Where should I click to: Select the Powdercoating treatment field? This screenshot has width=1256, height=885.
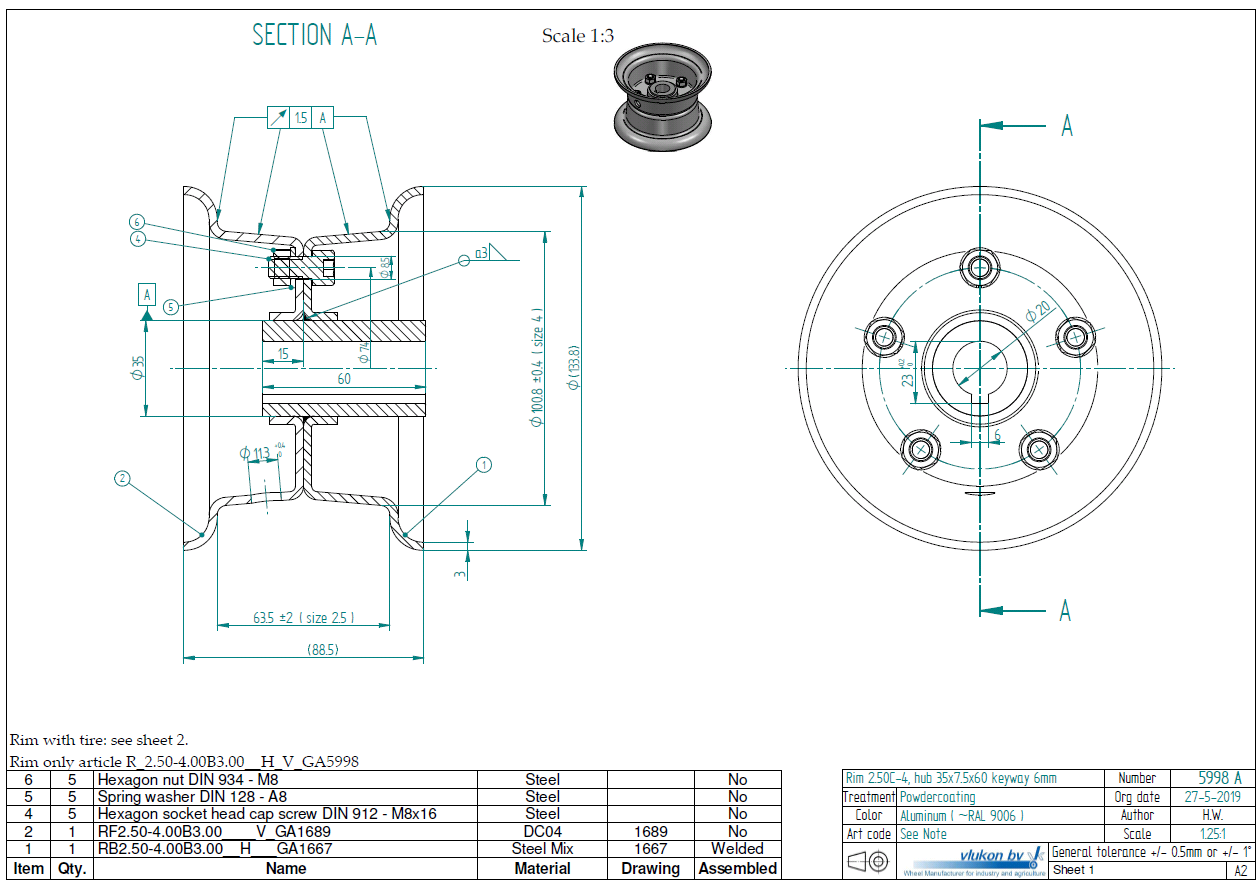point(938,797)
